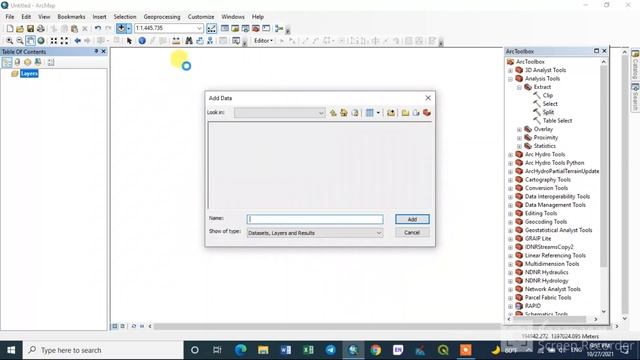640x360 pixels.
Task: Open the Selection menu
Action: tap(124, 17)
